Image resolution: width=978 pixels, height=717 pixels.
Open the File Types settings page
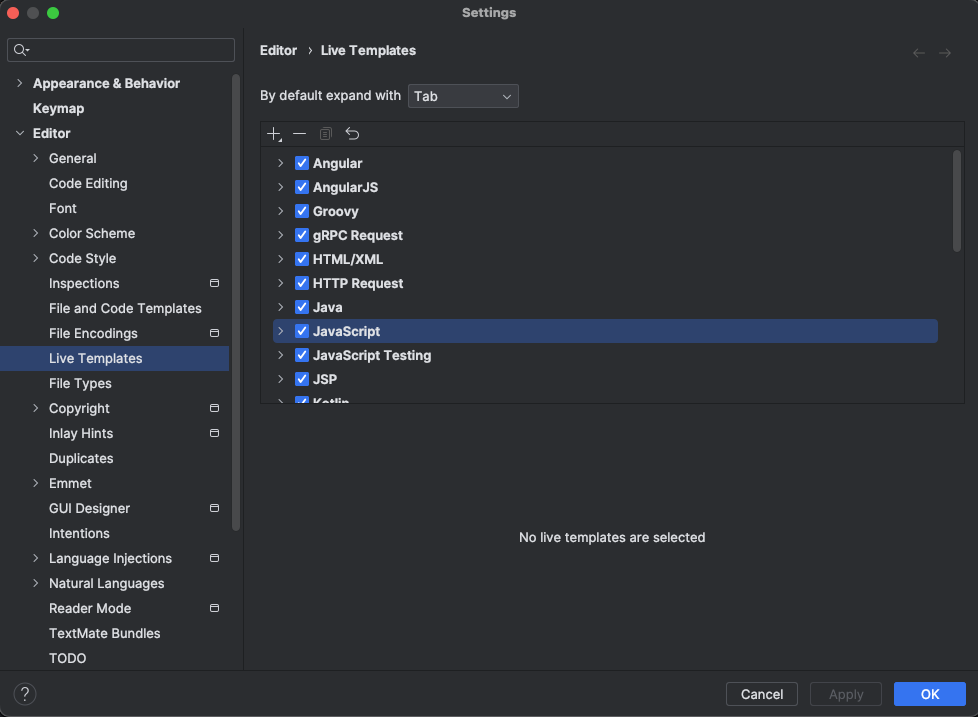[x=80, y=383]
